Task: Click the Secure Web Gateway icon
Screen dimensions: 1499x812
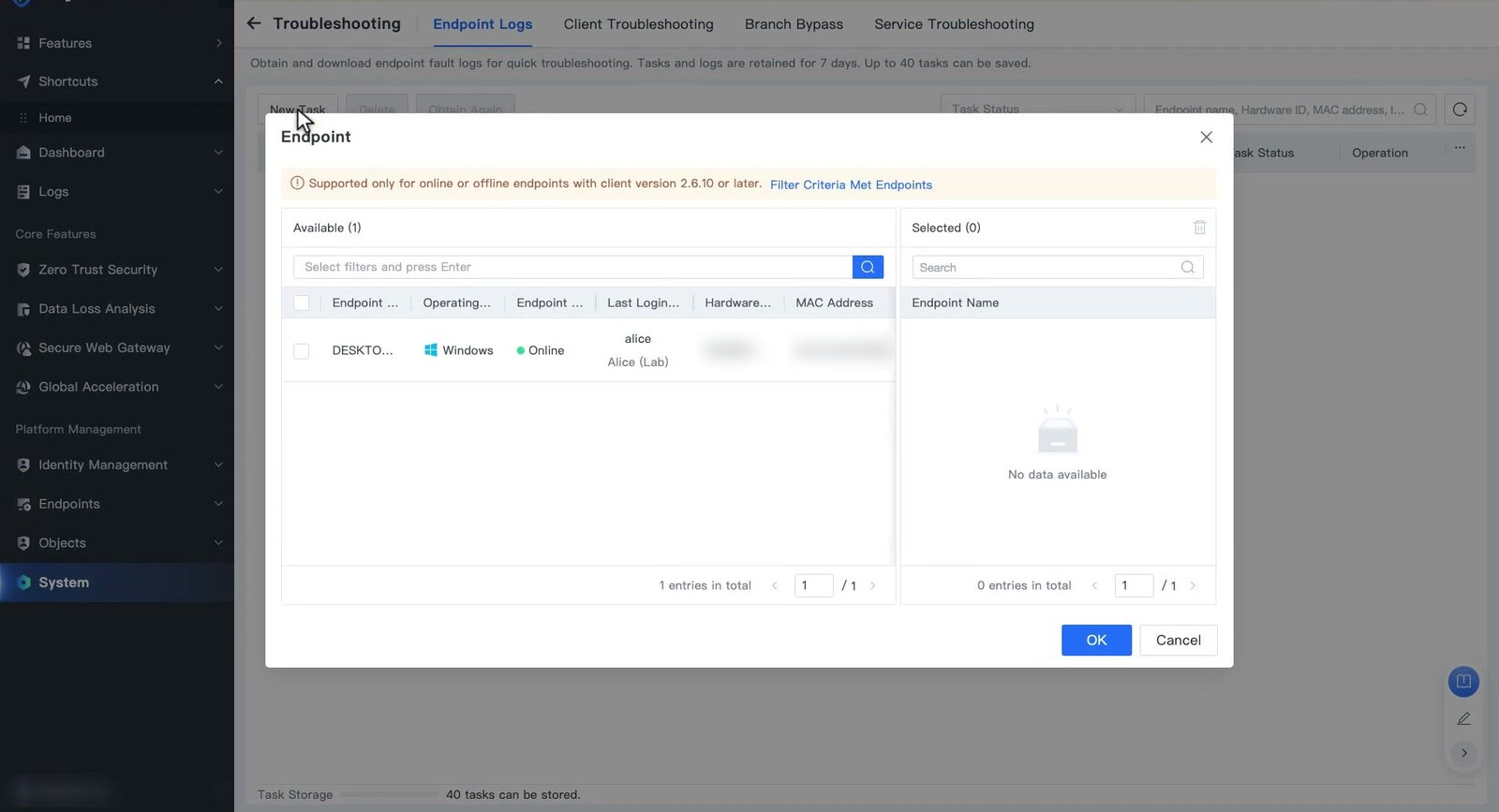Action: pyautogui.click(x=23, y=348)
